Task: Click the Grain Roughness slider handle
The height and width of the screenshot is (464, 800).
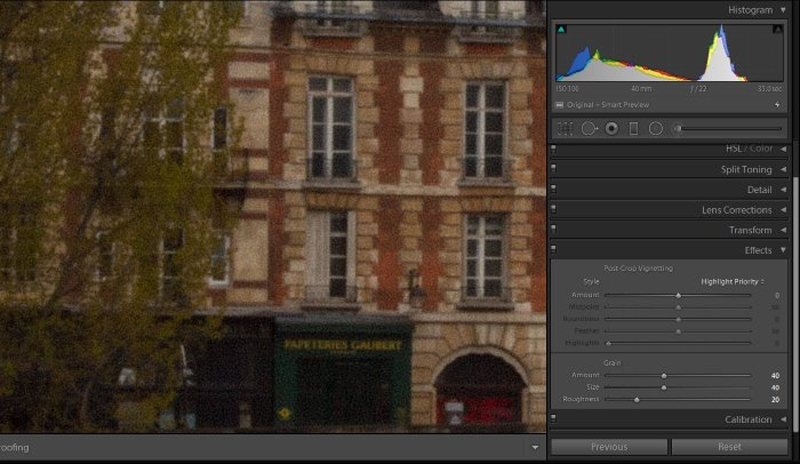Action: point(636,399)
